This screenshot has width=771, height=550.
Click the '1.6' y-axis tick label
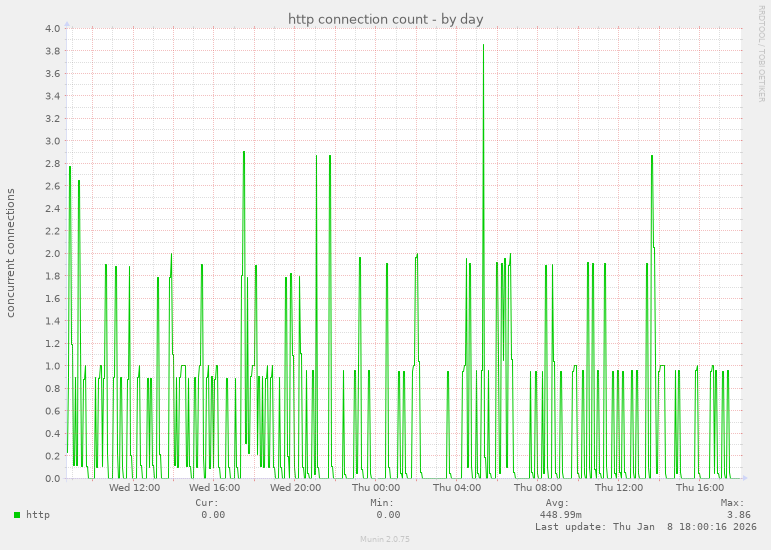pyautogui.click(x=53, y=299)
